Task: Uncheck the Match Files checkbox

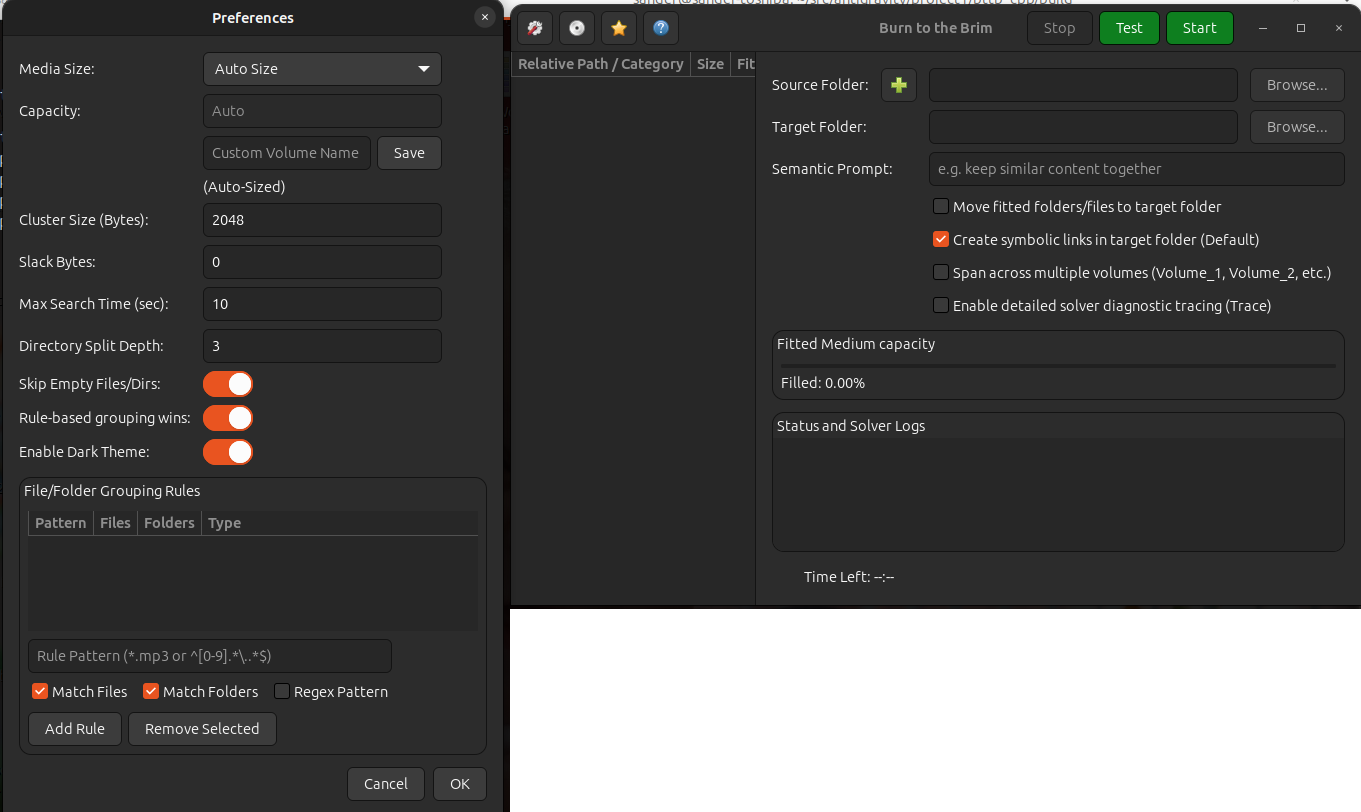Action: coord(40,691)
